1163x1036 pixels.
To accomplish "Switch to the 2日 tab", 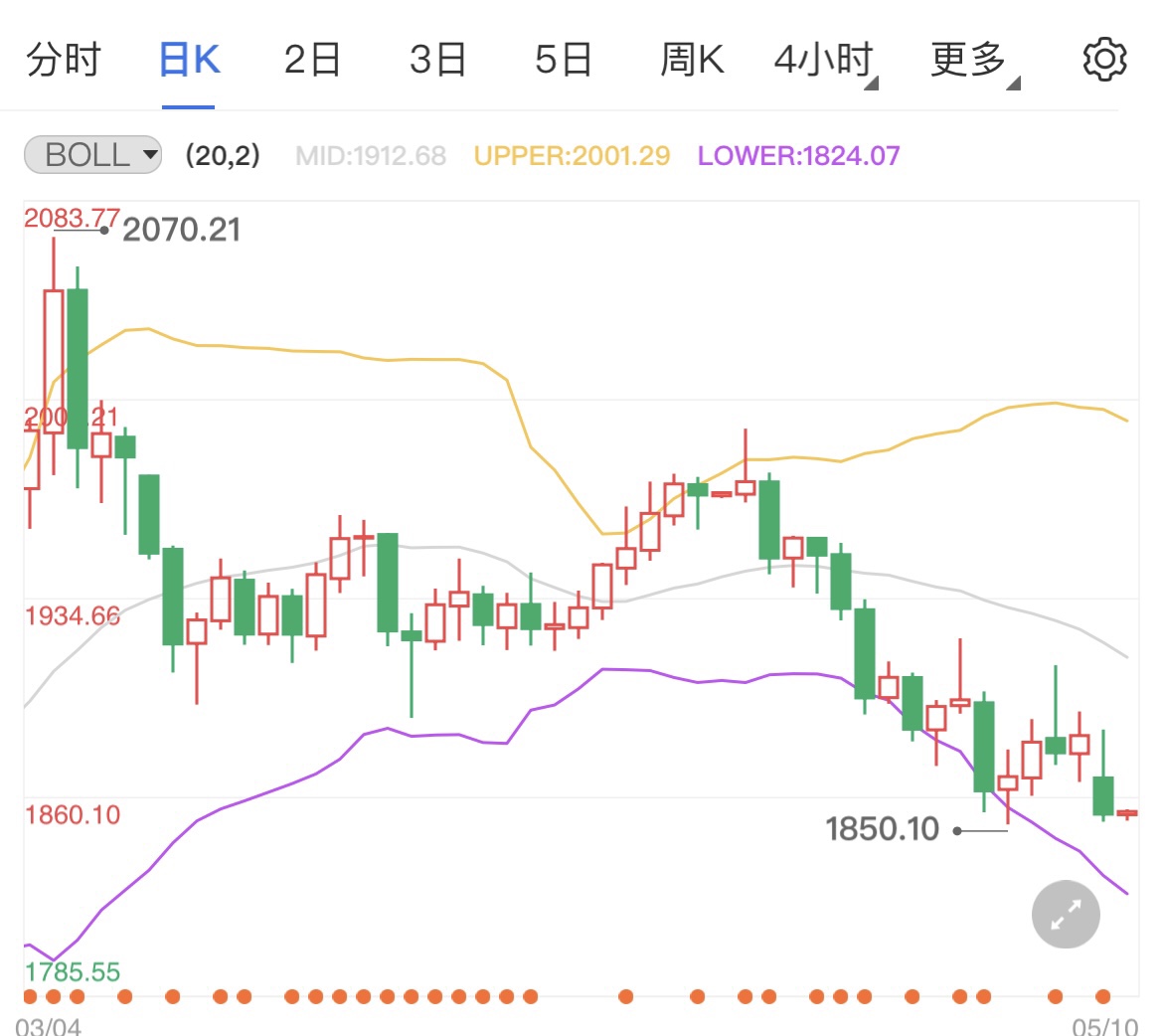I will click(312, 60).
